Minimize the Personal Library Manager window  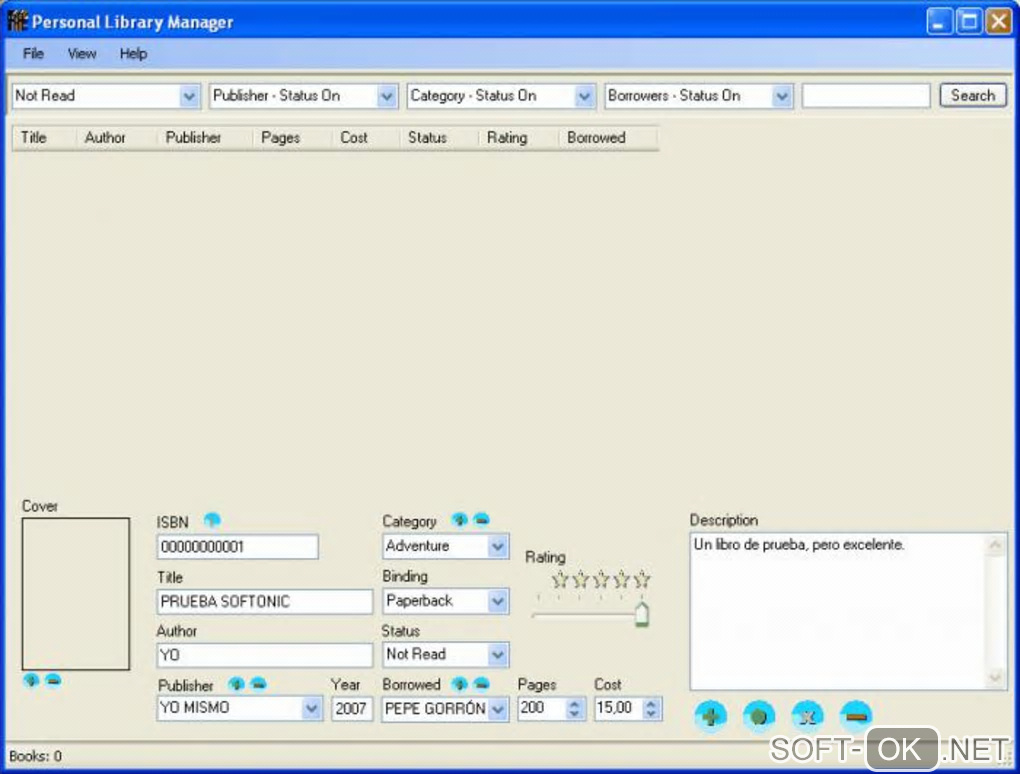pos(939,21)
